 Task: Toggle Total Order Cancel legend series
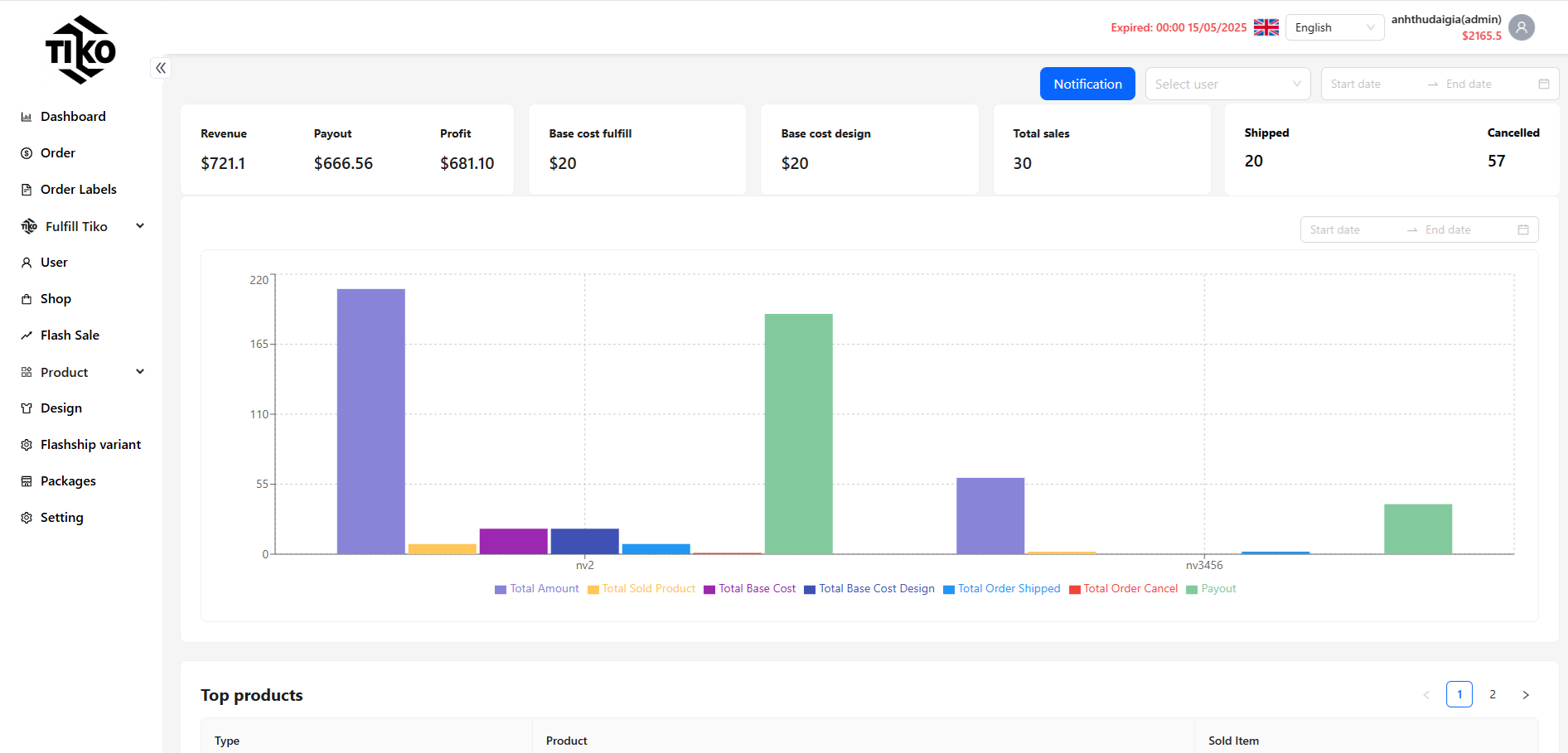(x=1124, y=589)
